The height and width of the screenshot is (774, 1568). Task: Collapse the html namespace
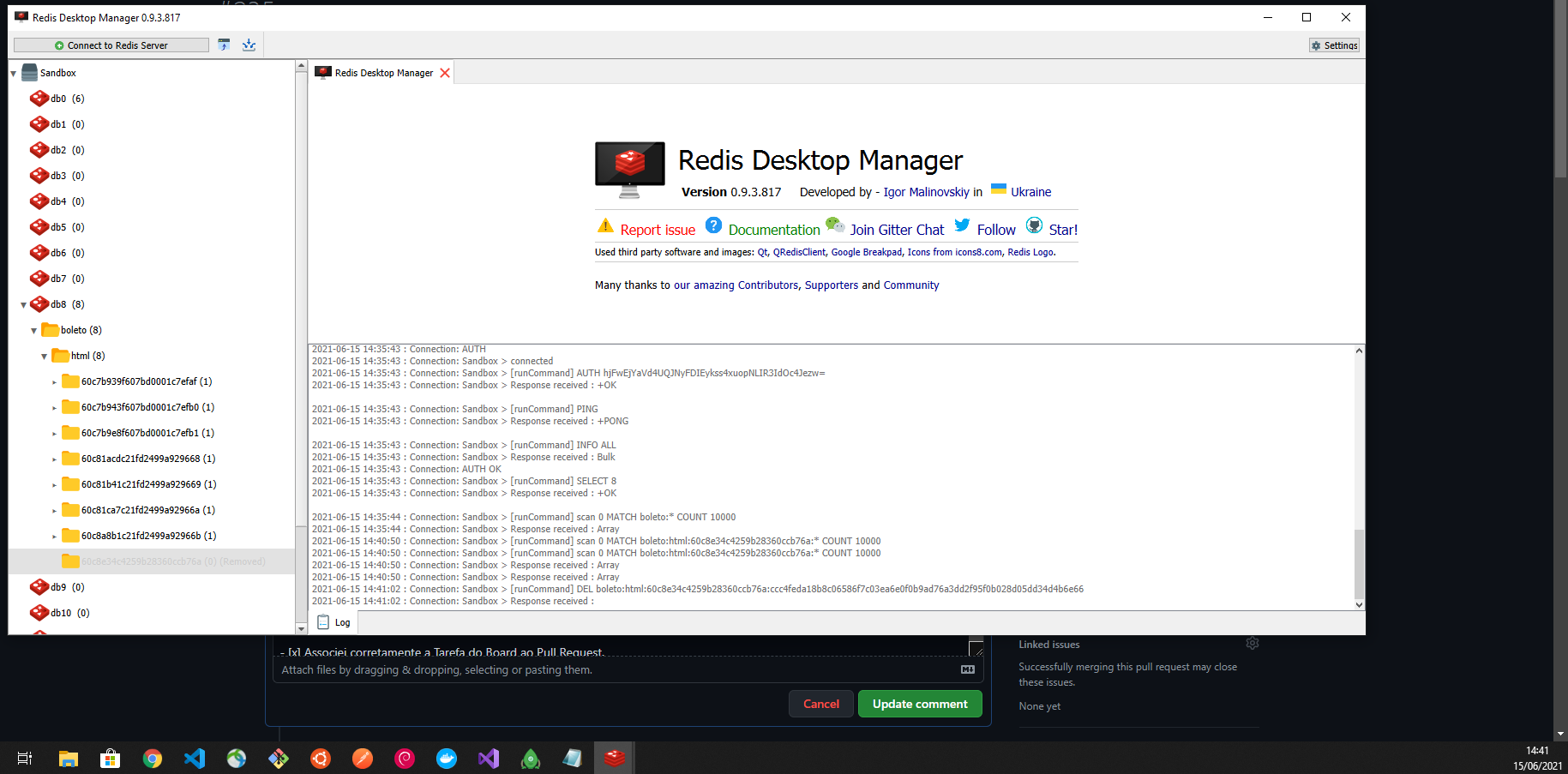coord(45,357)
